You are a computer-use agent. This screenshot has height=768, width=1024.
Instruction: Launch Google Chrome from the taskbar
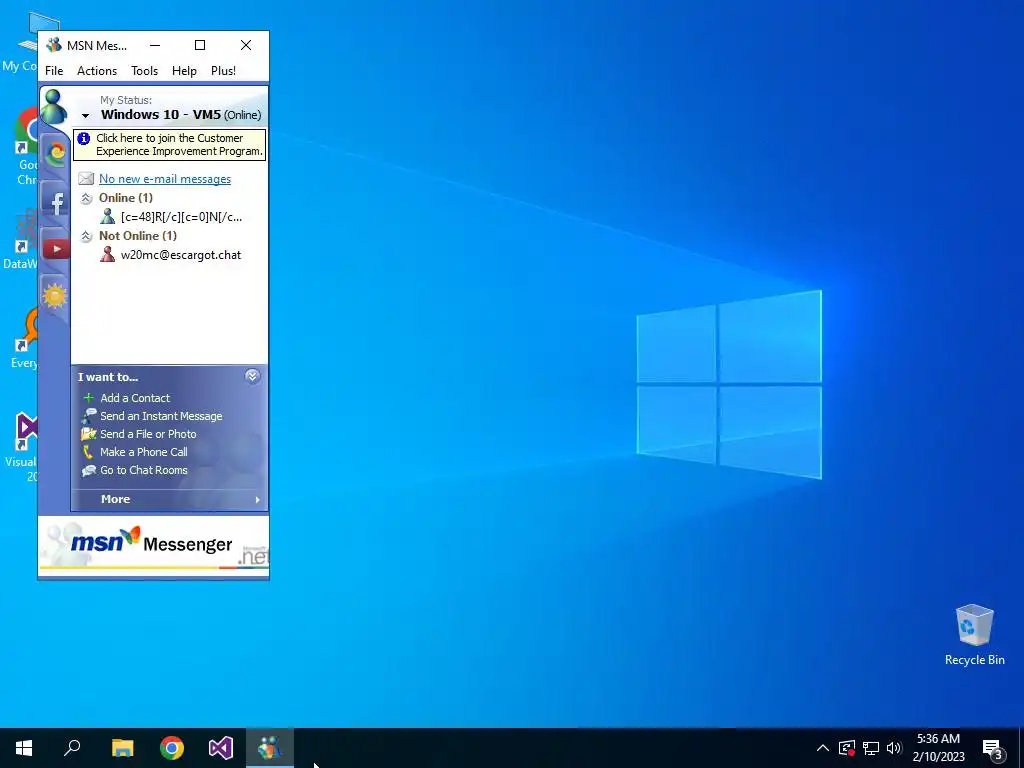[x=172, y=748]
